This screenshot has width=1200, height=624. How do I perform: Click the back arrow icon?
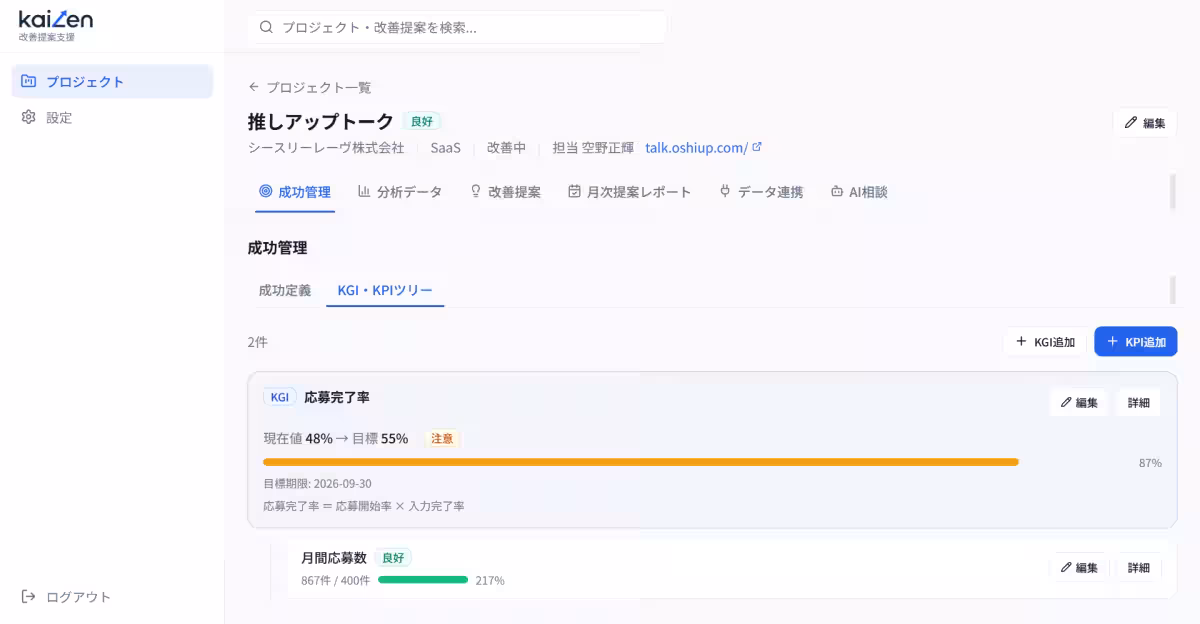(254, 88)
